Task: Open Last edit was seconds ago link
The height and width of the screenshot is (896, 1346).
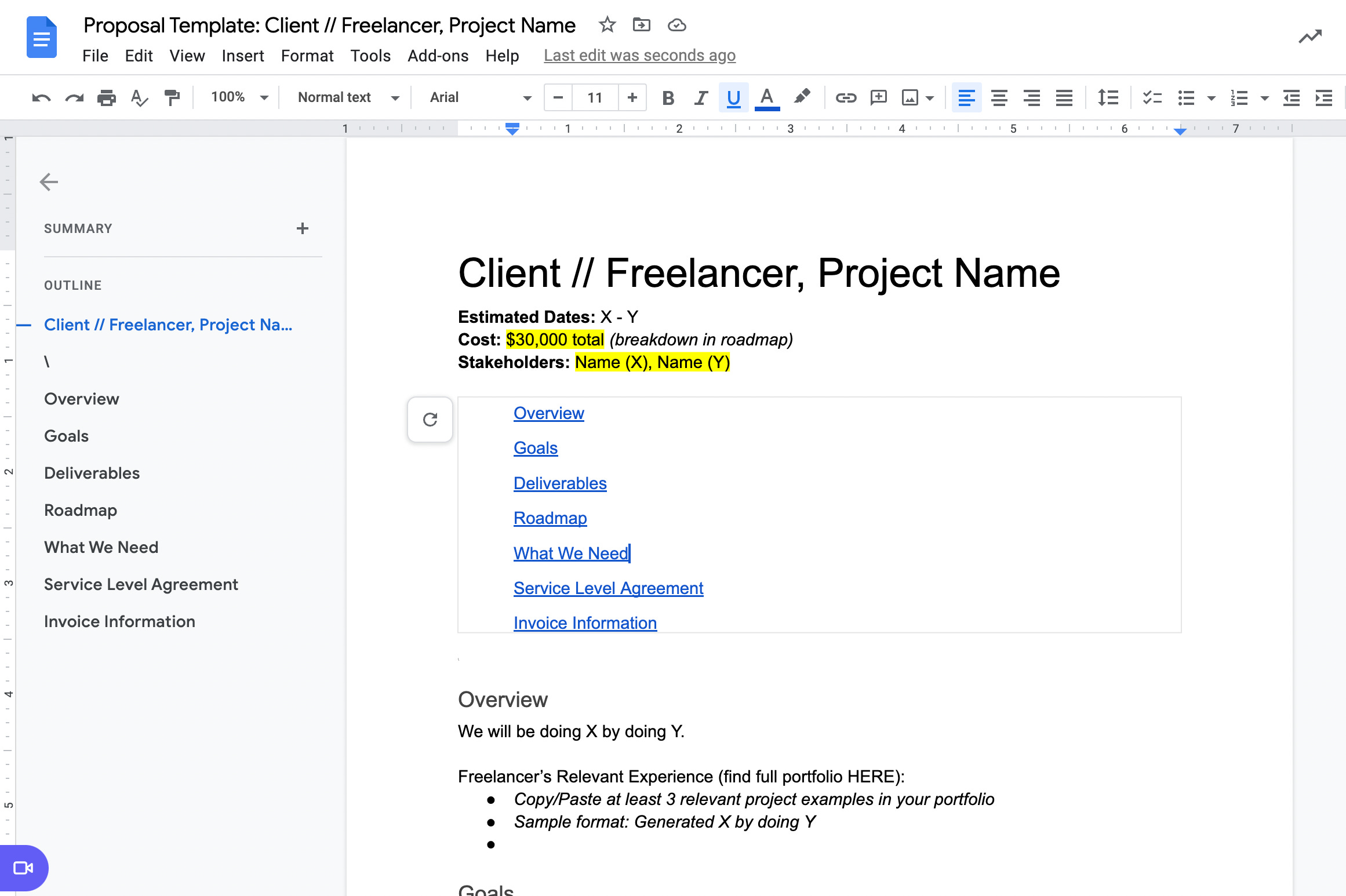Action: pyautogui.click(x=639, y=56)
